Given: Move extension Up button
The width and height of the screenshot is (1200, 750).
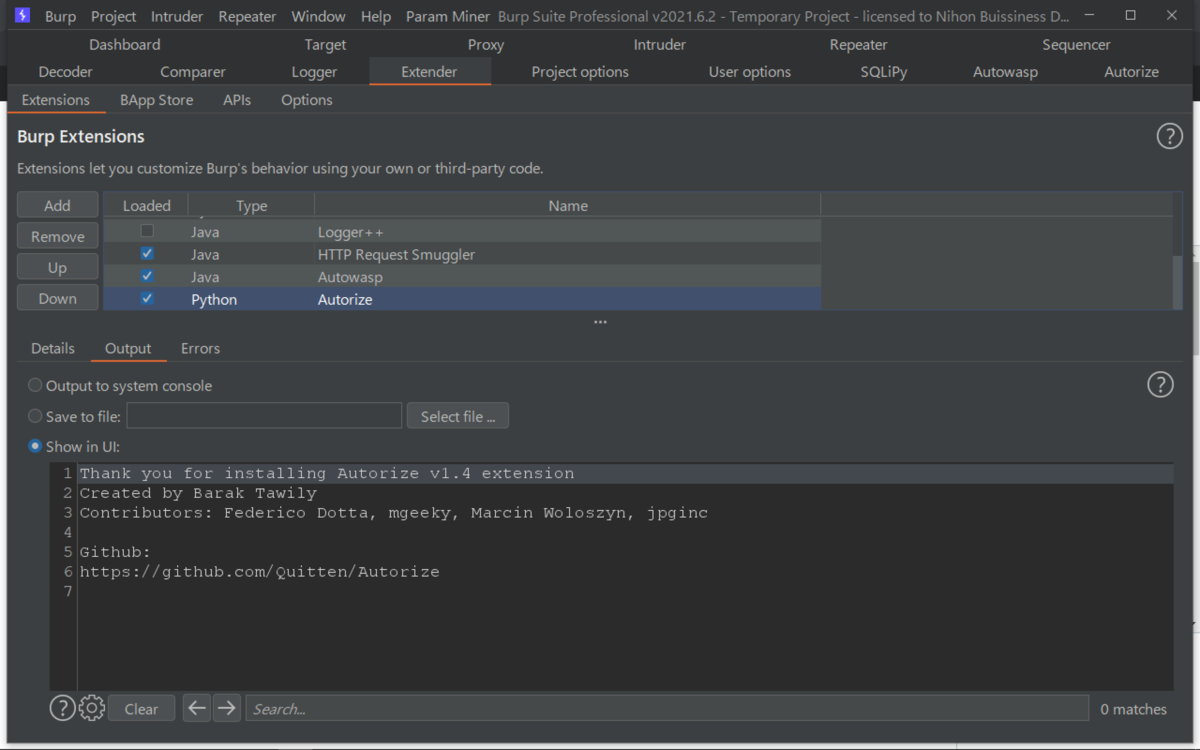Looking at the screenshot, I should pos(58,267).
